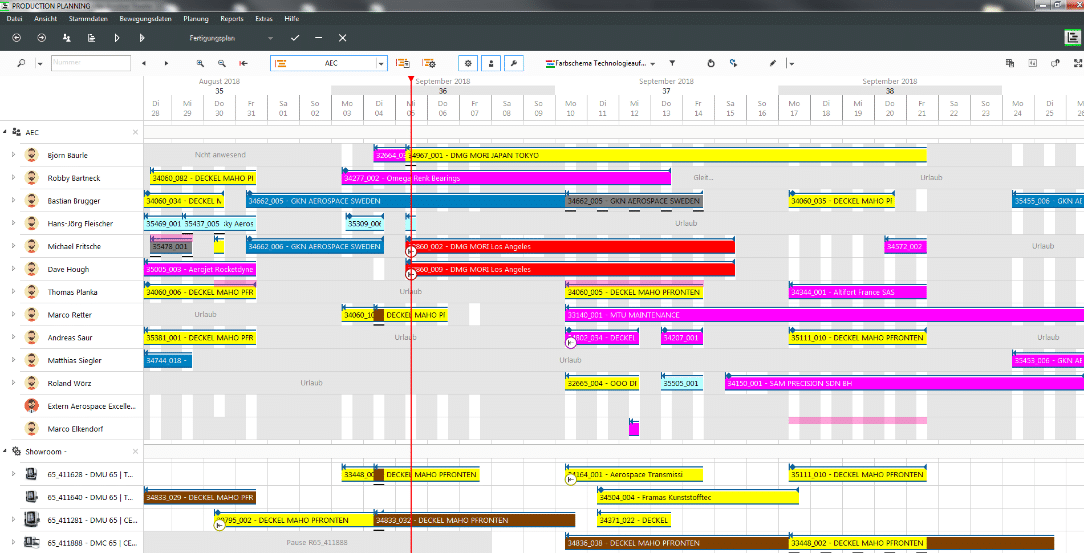Click the magnifier search icon

click(x=21, y=63)
